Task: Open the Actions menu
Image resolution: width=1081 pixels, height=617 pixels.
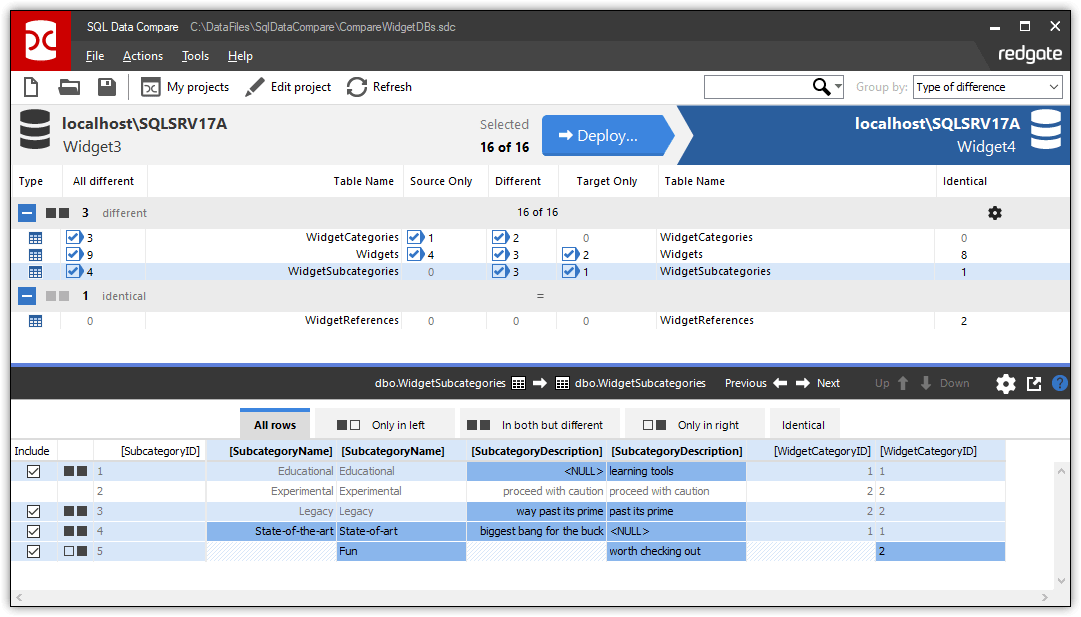Action: 142,55
